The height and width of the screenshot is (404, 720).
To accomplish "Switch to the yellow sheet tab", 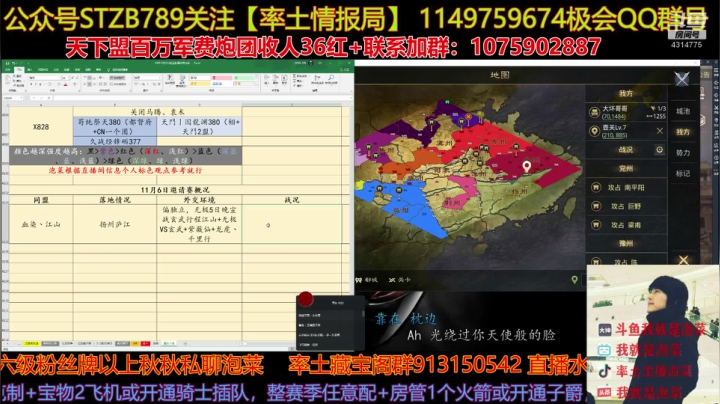I will click(x=31, y=343).
